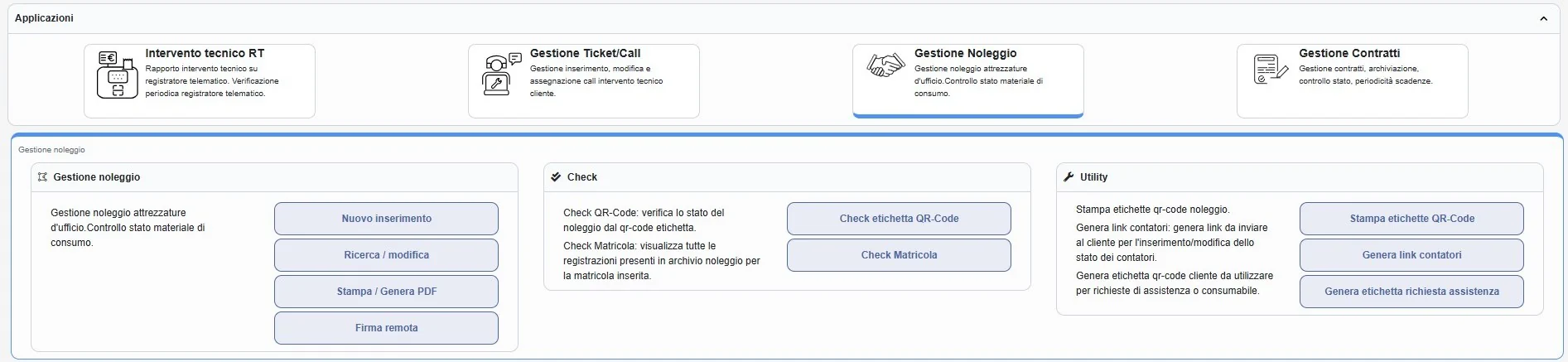The width and height of the screenshot is (1568, 362).
Task: Click the double-check icon beside Check title
Action: coord(556,177)
